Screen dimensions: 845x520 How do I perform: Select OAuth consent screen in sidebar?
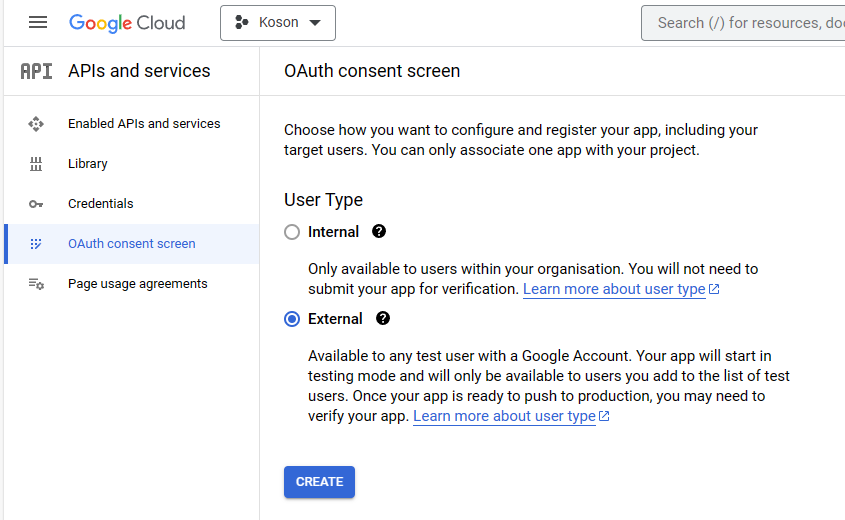click(x=131, y=244)
